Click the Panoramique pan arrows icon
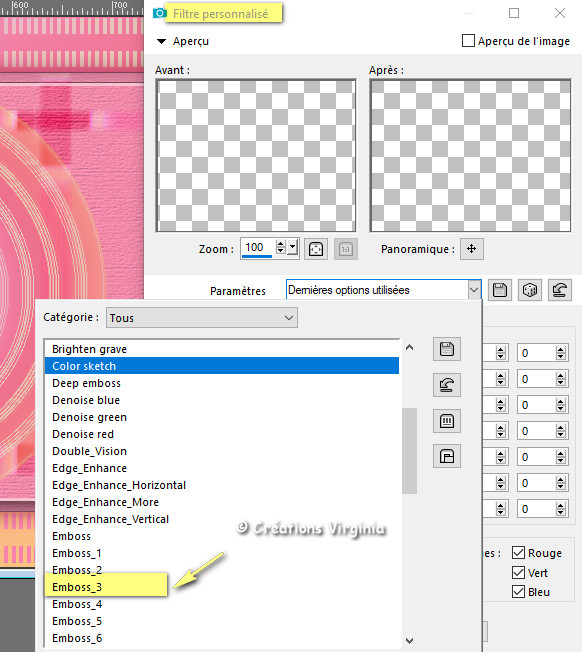 tap(471, 249)
